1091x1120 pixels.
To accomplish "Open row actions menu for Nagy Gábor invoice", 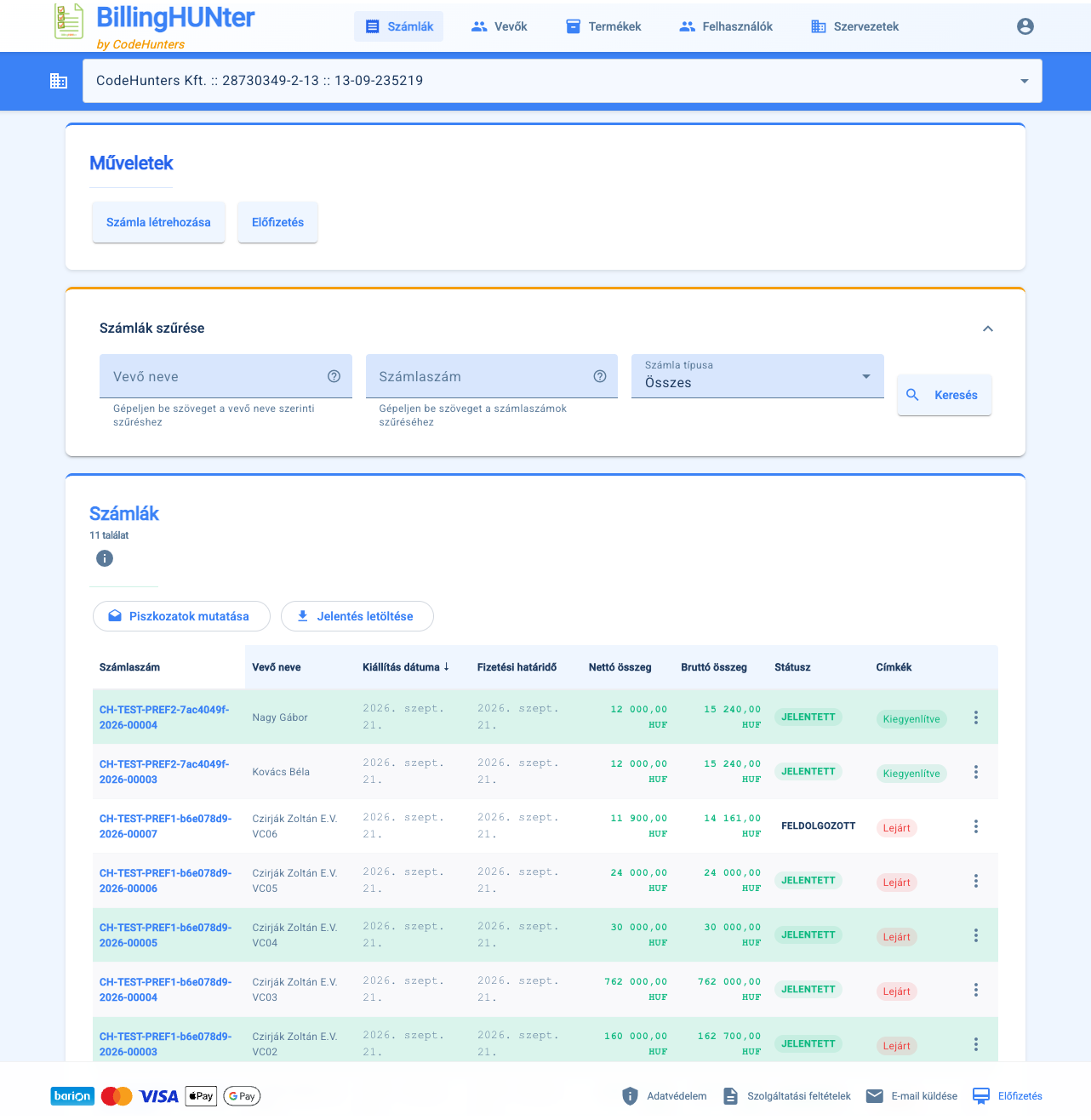I will pos(976,717).
